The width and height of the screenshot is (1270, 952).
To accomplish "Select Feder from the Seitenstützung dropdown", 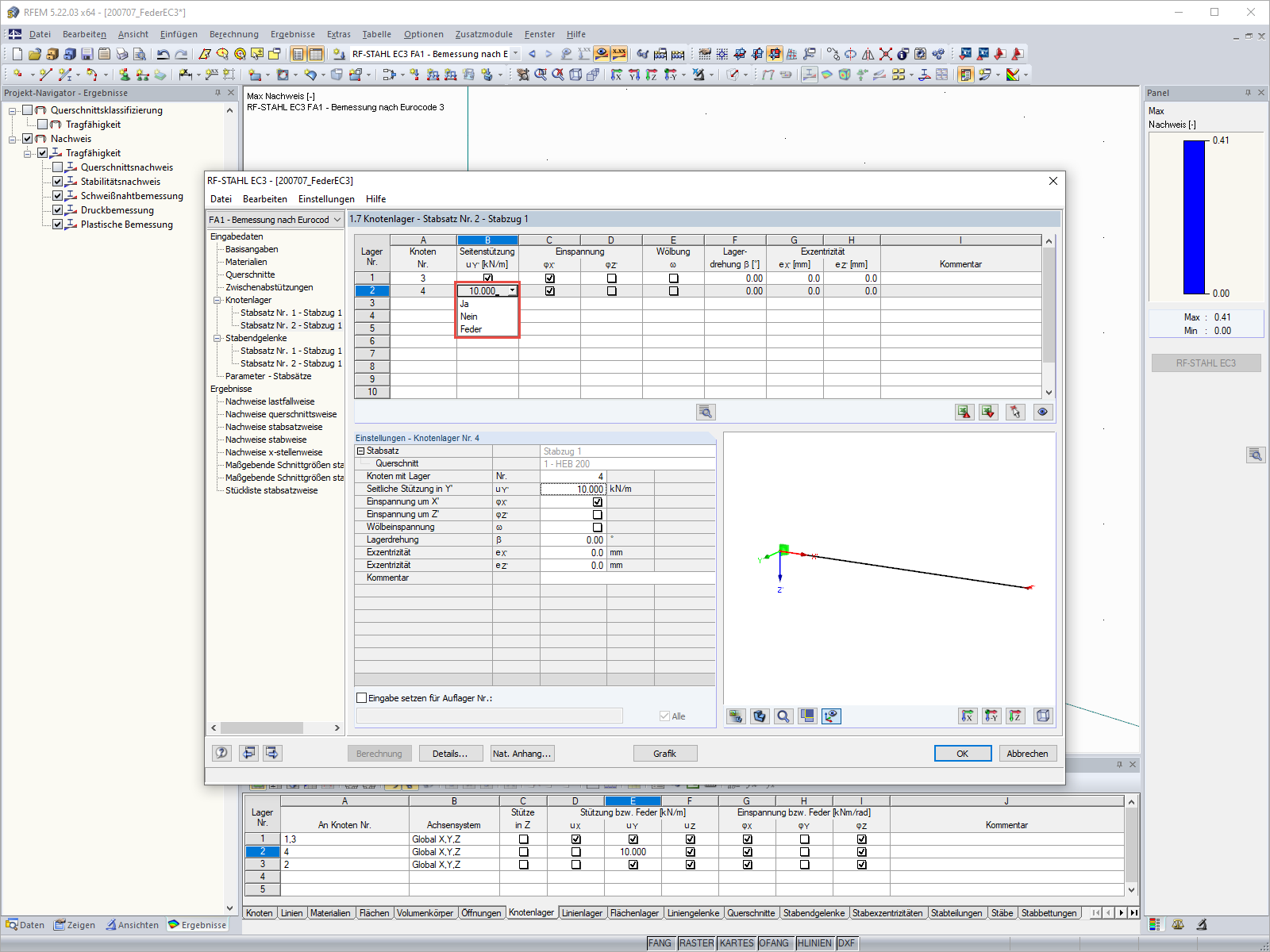I will (471, 328).
